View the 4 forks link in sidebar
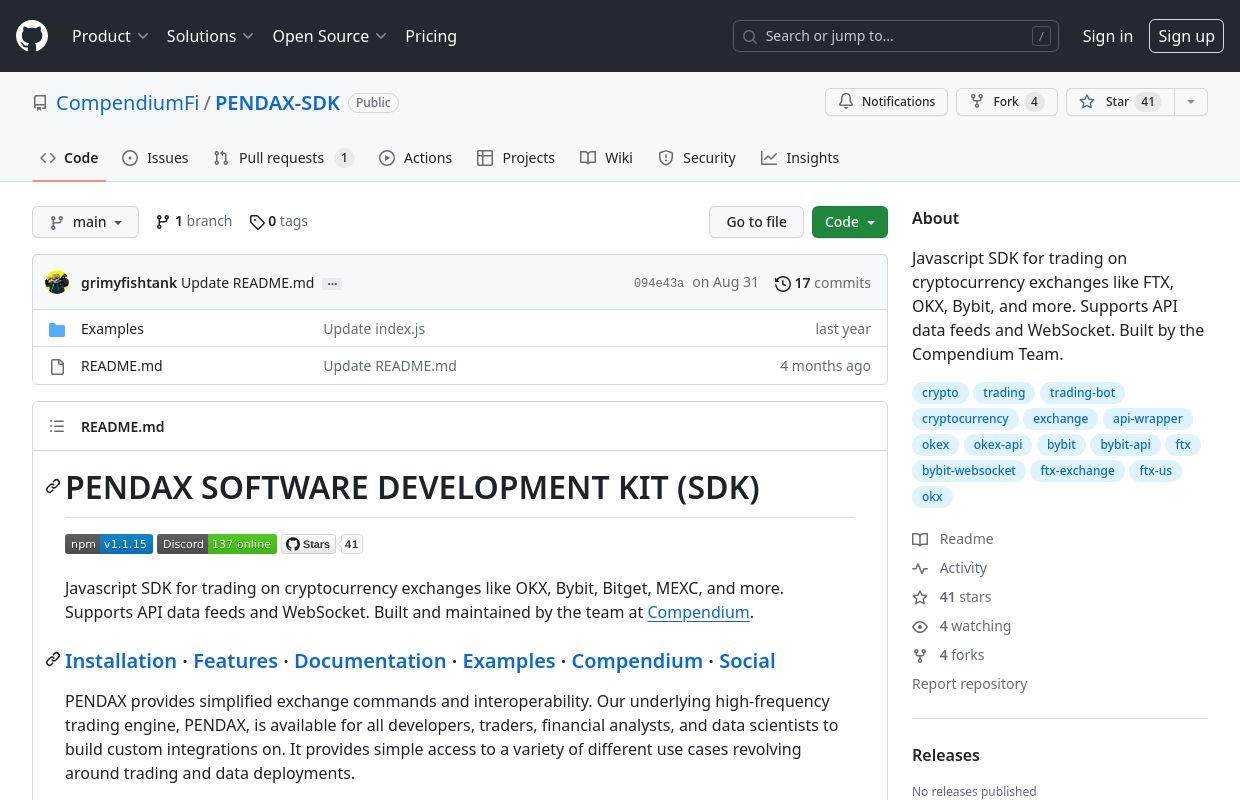Screen dimensions: 1240x800 (x=948, y=655)
